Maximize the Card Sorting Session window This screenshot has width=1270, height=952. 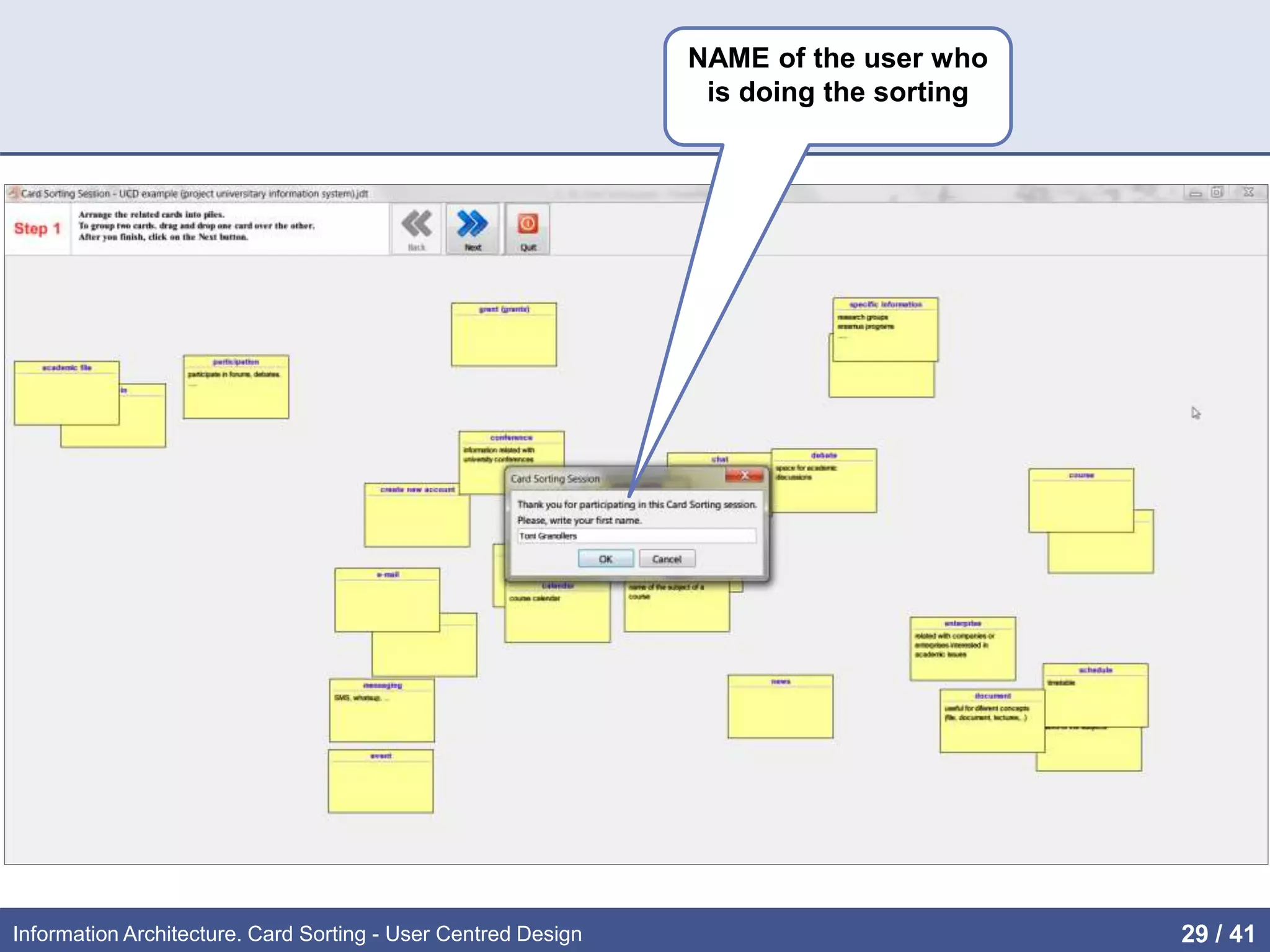(1218, 193)
